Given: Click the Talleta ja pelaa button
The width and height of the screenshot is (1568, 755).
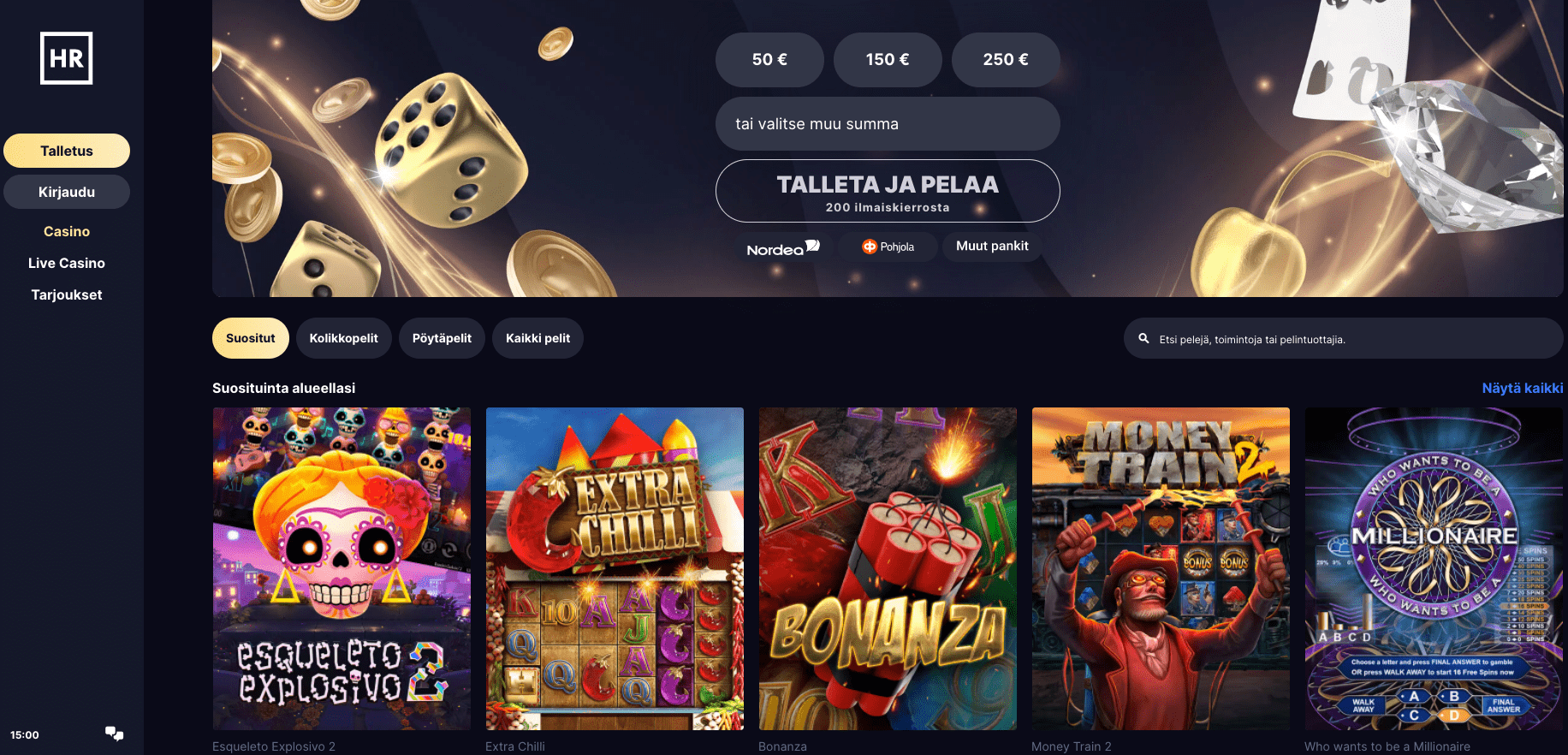Looking at the screenshot, I should tap(888, 191).
